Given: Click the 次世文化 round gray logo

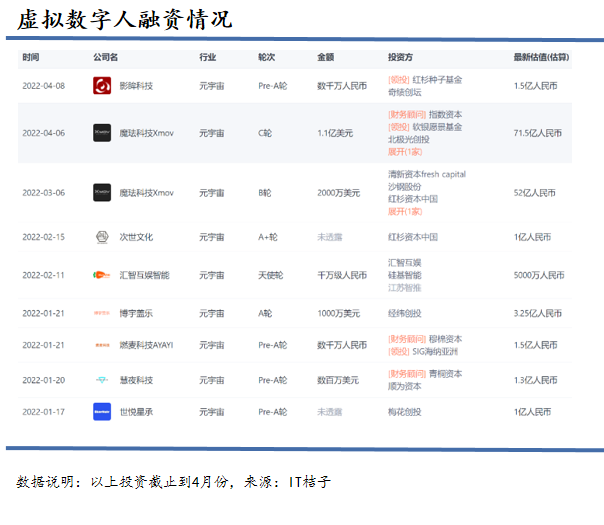Looking at the screenshot, I should tap(102, 237).
